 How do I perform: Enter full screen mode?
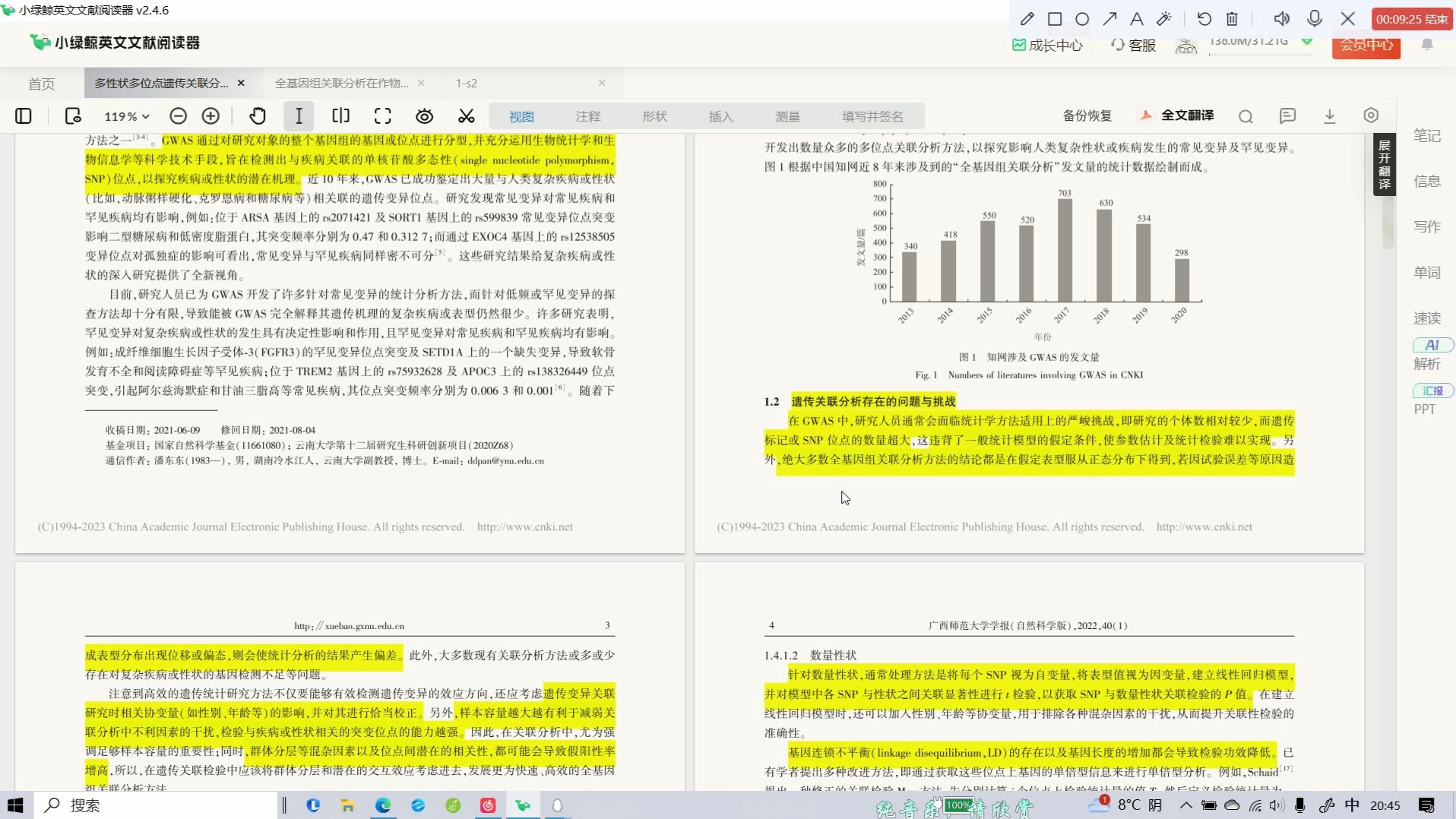(383, 115)
